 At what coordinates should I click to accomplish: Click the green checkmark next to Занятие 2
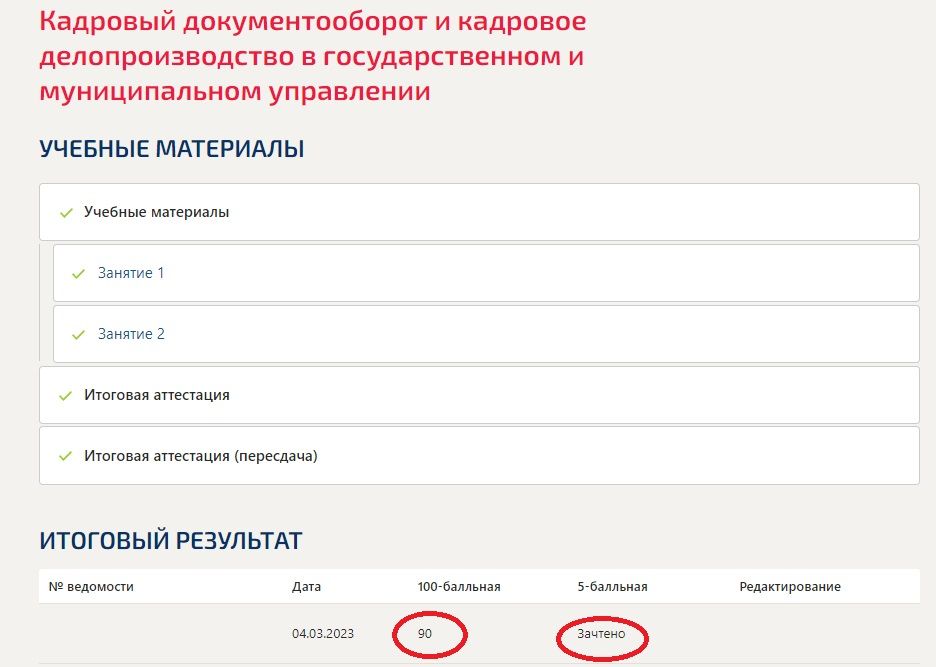click(78, 335)
